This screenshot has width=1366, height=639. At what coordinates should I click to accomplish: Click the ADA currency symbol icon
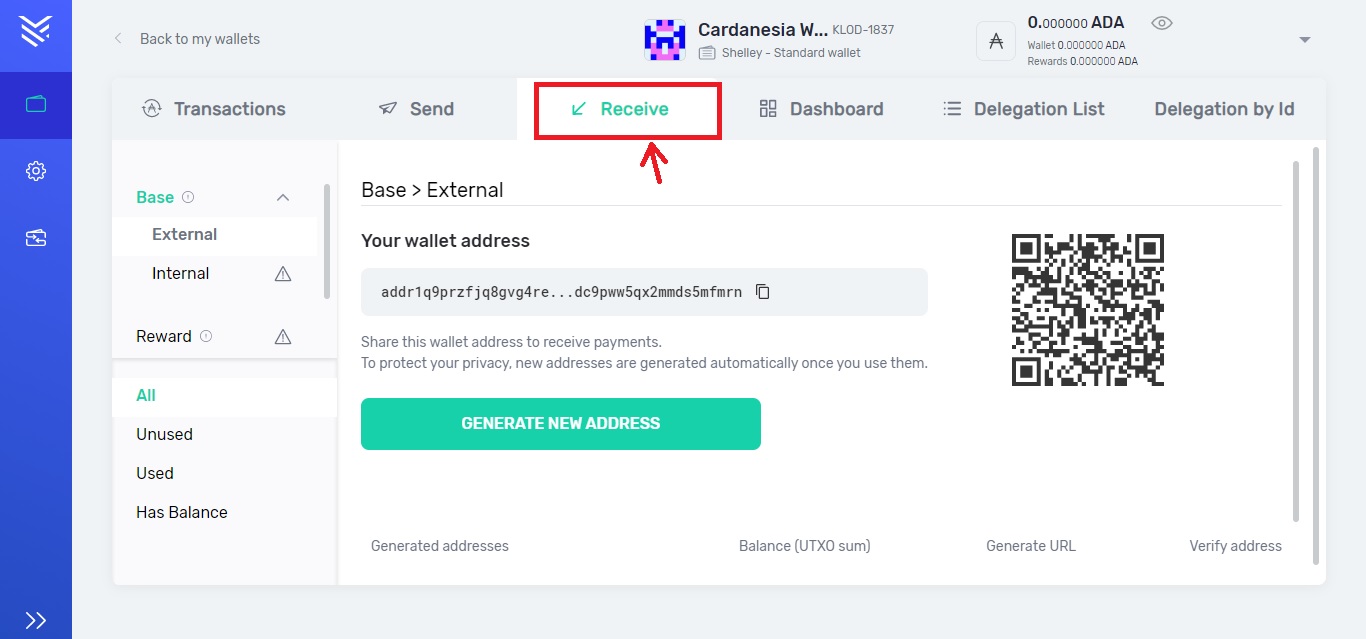pos(996,41)
